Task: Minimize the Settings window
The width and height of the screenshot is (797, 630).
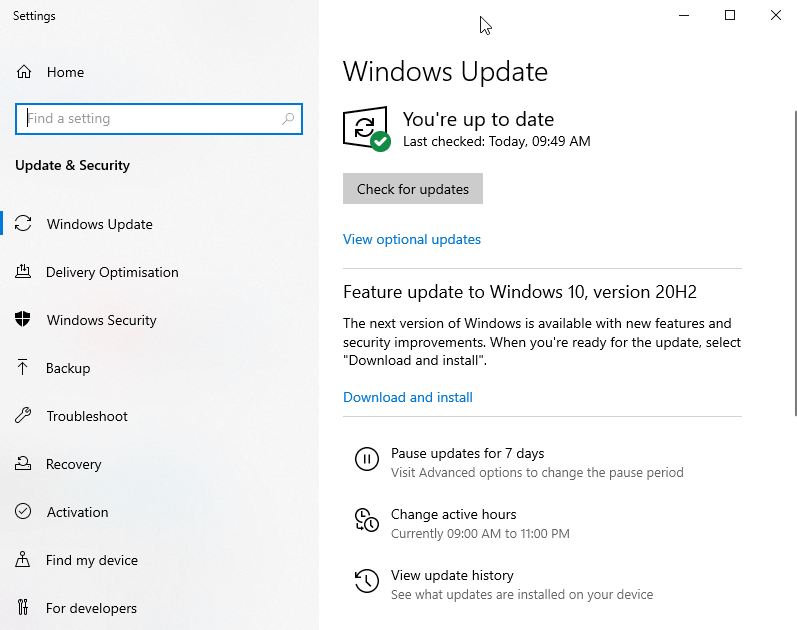Action: click(x=684, y=15)
